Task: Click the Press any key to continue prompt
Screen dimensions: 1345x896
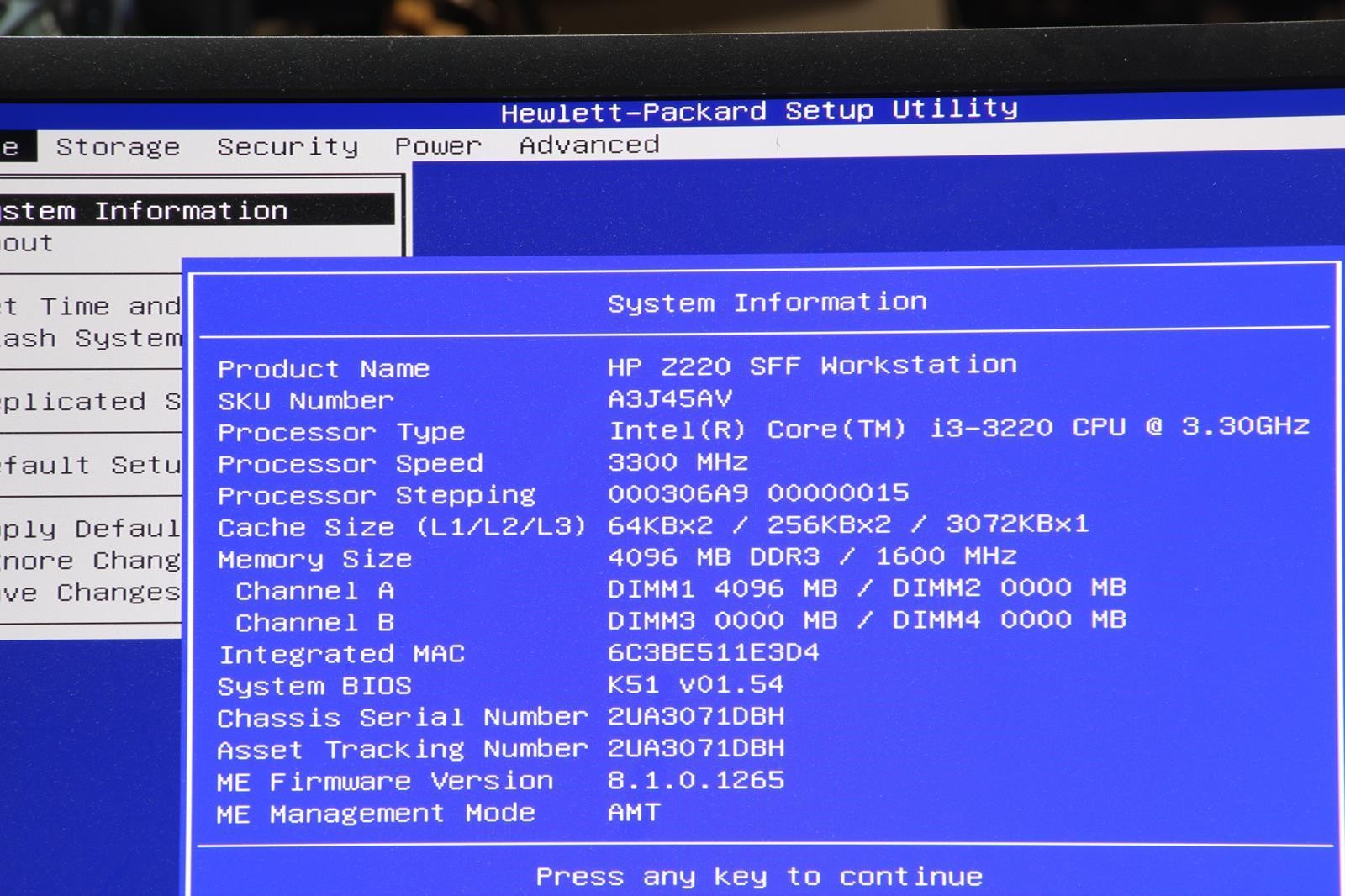Action: 759,877
